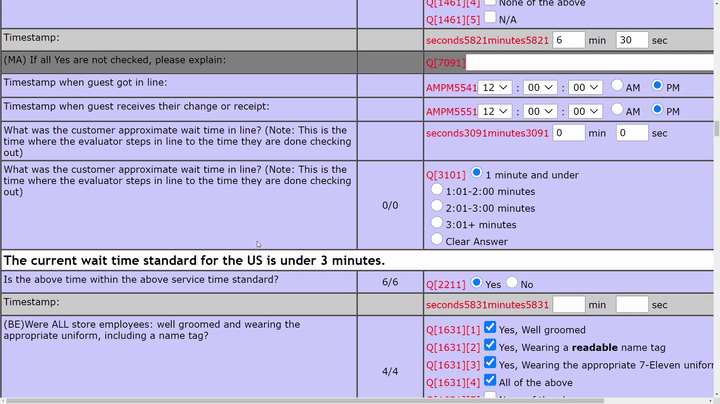Screen dimensions: 720x404
Task: Click minutes field of seconds3091minutes3091
Action: 568,133
